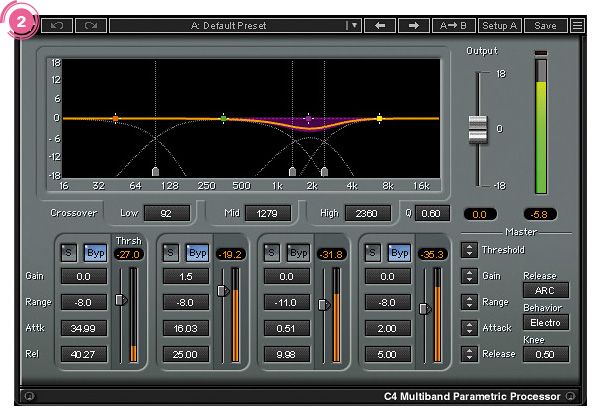Grab the high crossover handle near 2360 Hz
This screenshot has width=600, height=420.
coord(324,171)
